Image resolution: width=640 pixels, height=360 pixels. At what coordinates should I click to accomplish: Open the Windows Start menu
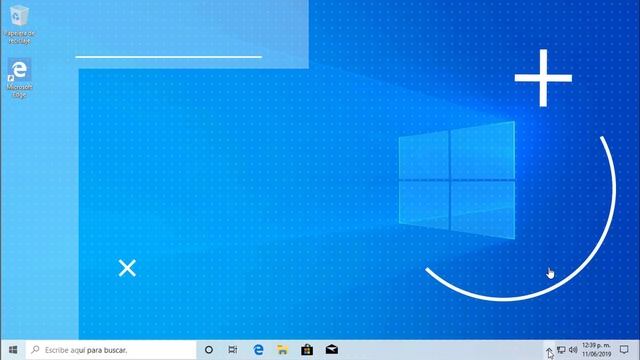coord(13,350)
